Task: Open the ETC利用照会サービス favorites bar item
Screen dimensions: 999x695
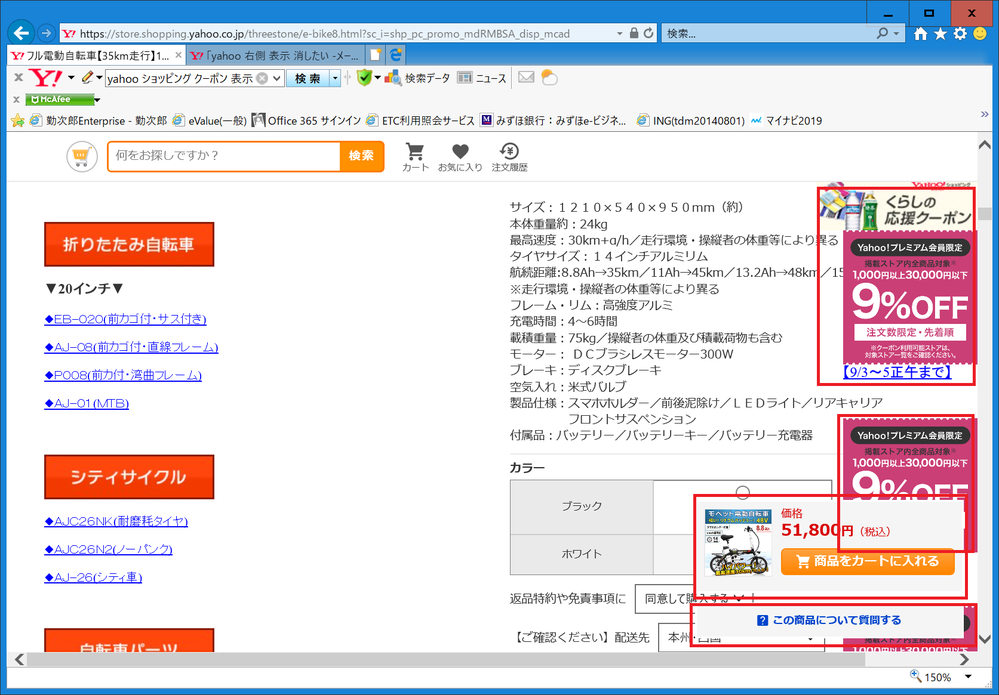Action: (420, 120)
